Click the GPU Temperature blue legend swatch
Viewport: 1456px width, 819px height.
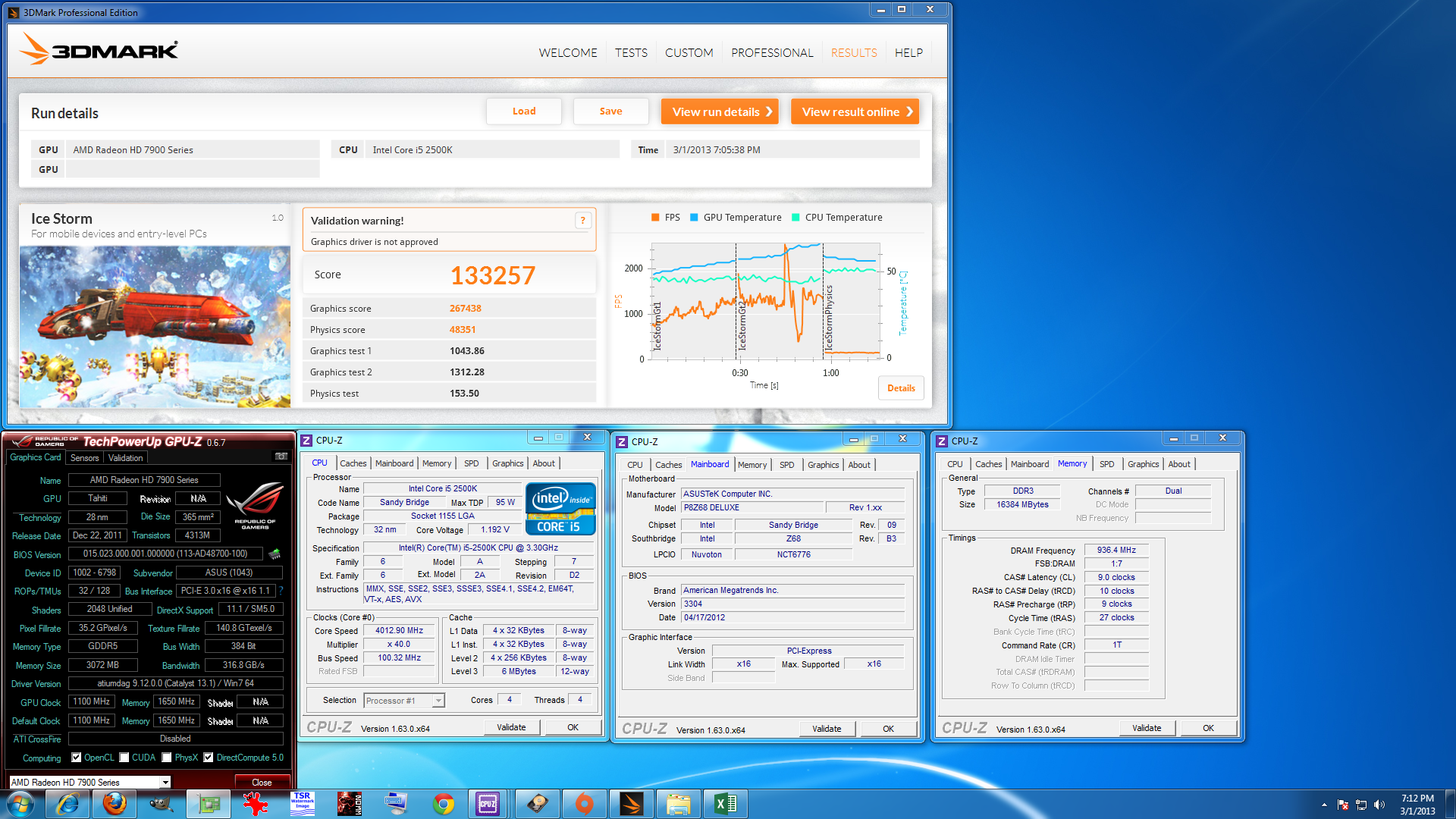(694, 218)
